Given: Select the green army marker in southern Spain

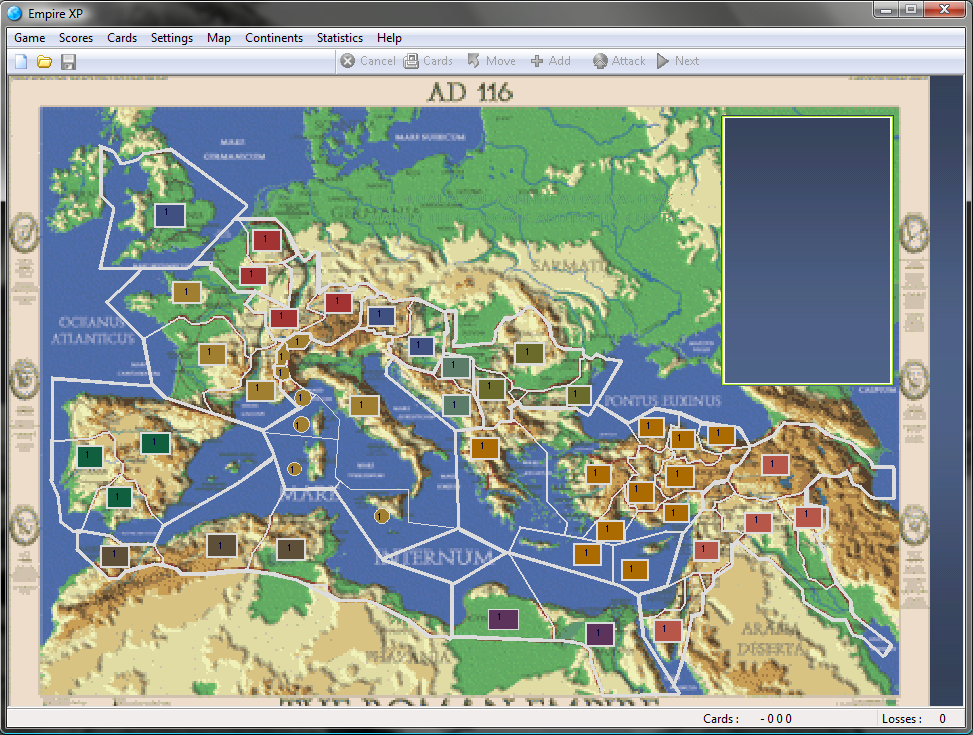Looking at the screenshot, I should tap(119, 497).
